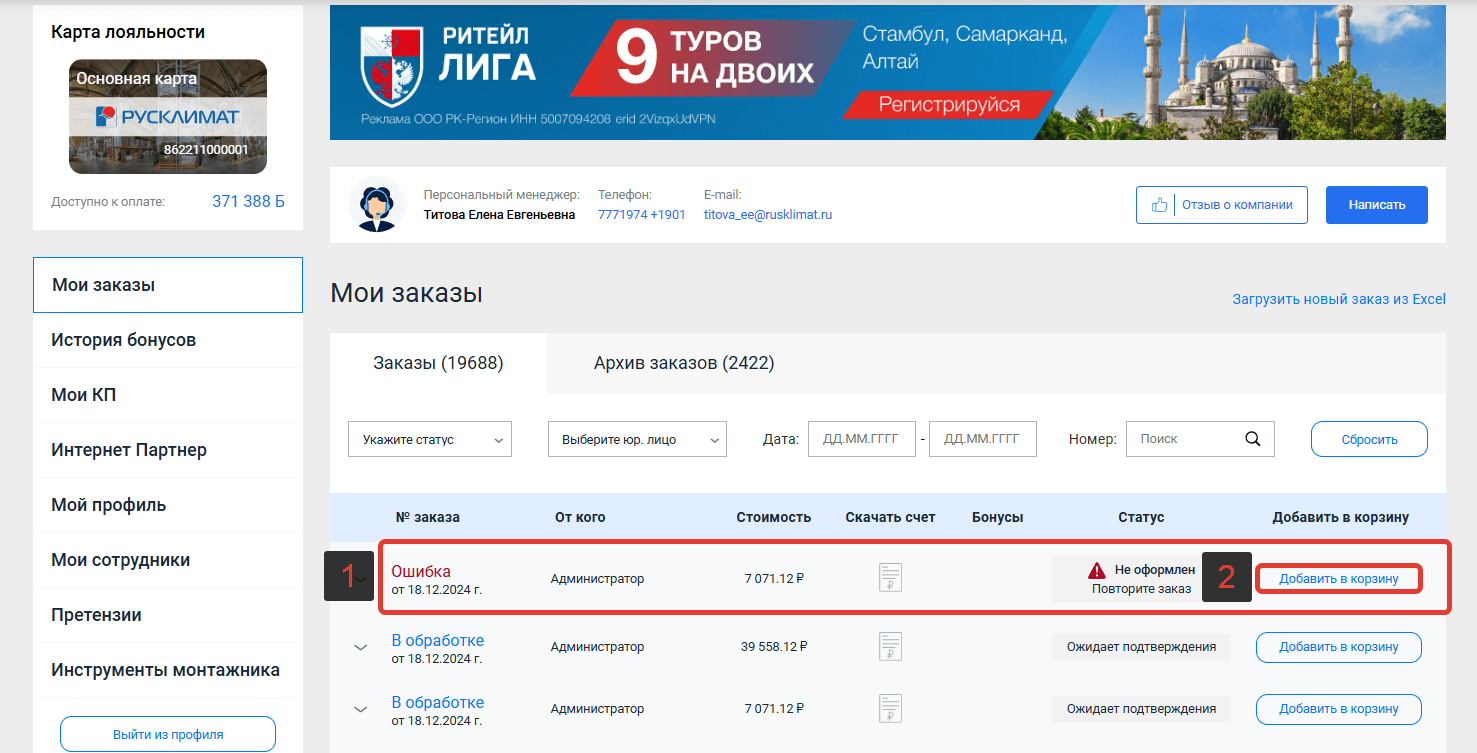Open Мои заказы in the sidebar
This screenshot has height=753, width=1477.
168,285
